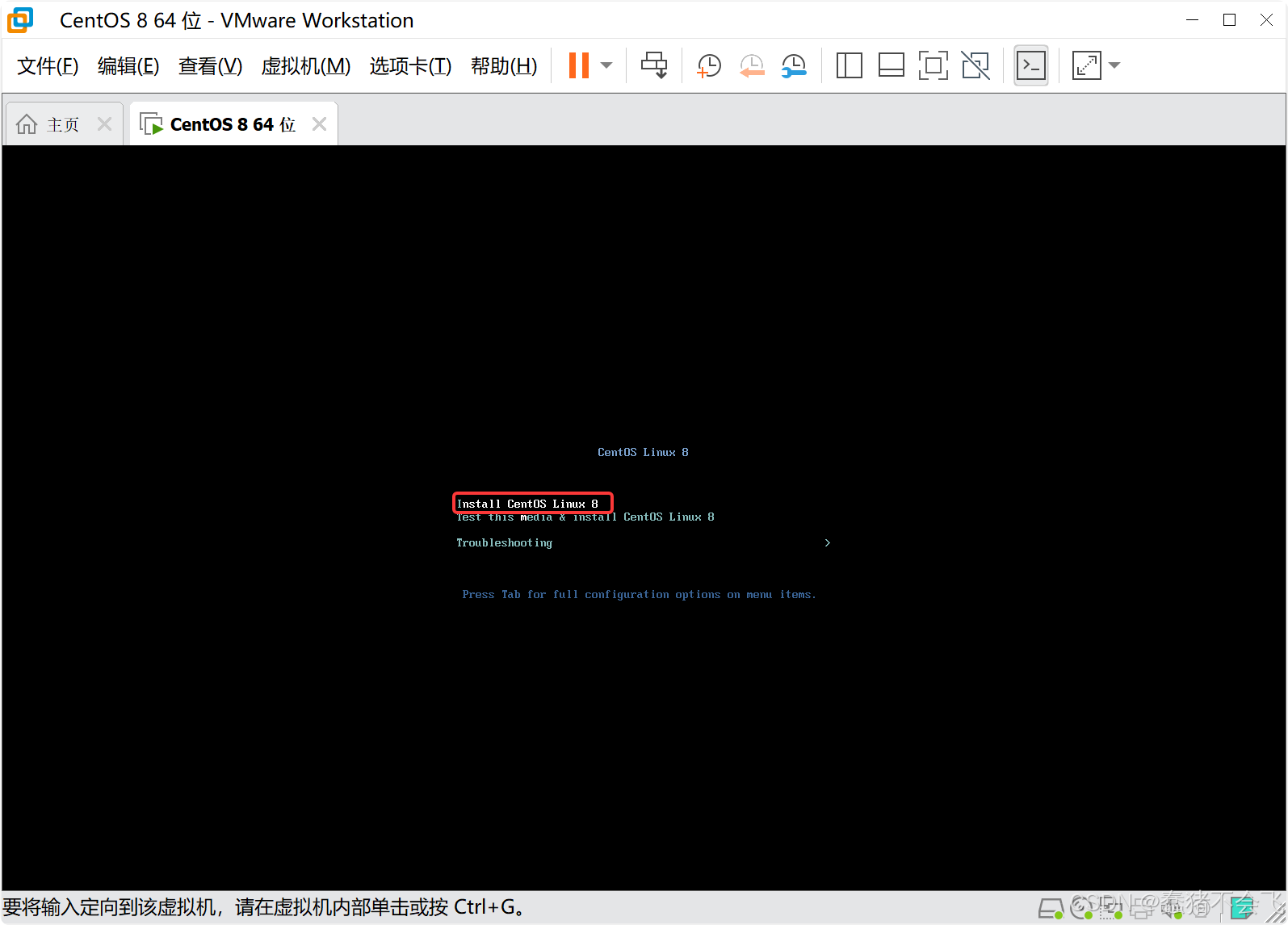This screenshot has height=925, width=1288.
Task: Open the power options dropdown arrow next to pause
Action: coord(607,65)
